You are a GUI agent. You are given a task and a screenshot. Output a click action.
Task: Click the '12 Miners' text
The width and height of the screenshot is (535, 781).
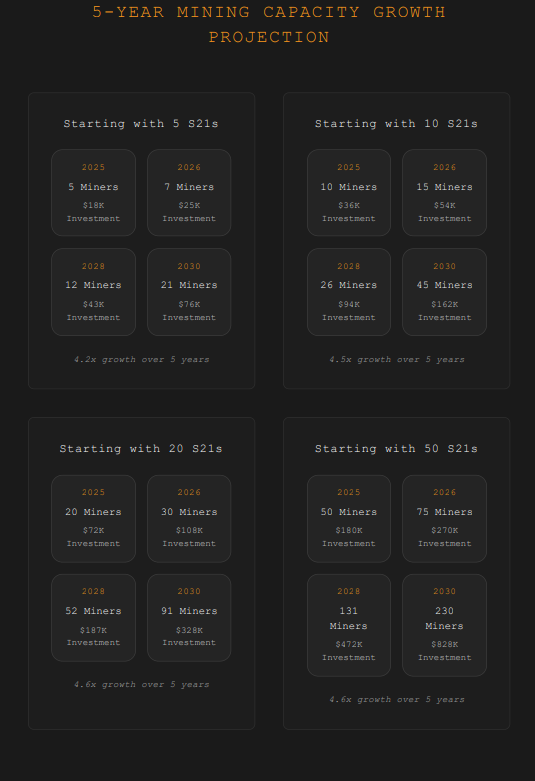pos(93,285)
